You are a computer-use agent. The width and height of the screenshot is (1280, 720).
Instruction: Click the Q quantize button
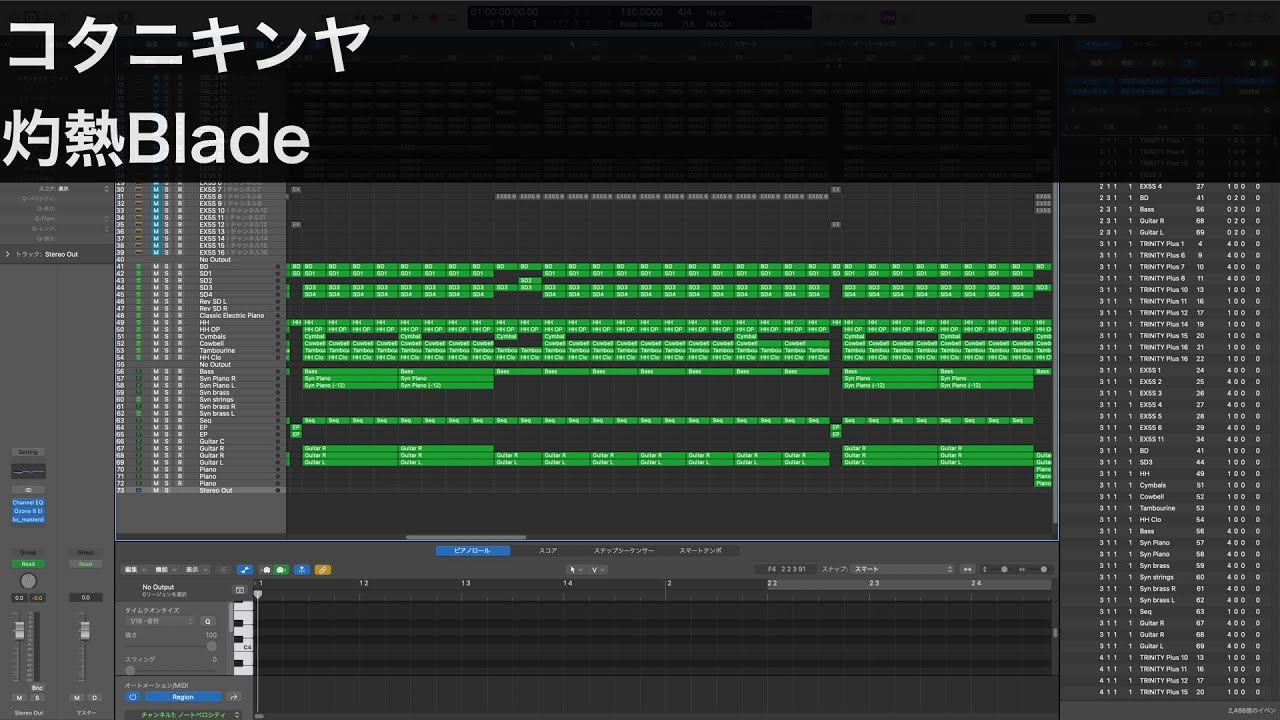208,621
